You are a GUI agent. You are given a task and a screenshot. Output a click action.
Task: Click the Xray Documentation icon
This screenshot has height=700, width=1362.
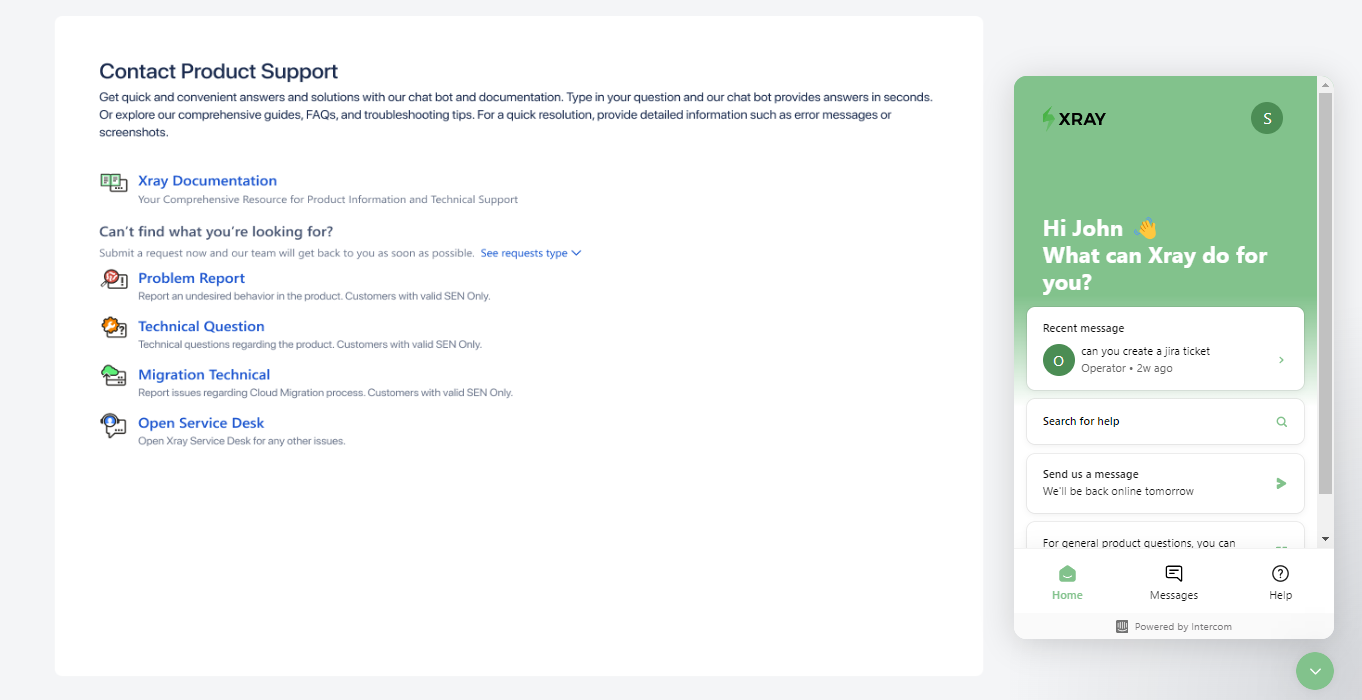tap(113, 182)
